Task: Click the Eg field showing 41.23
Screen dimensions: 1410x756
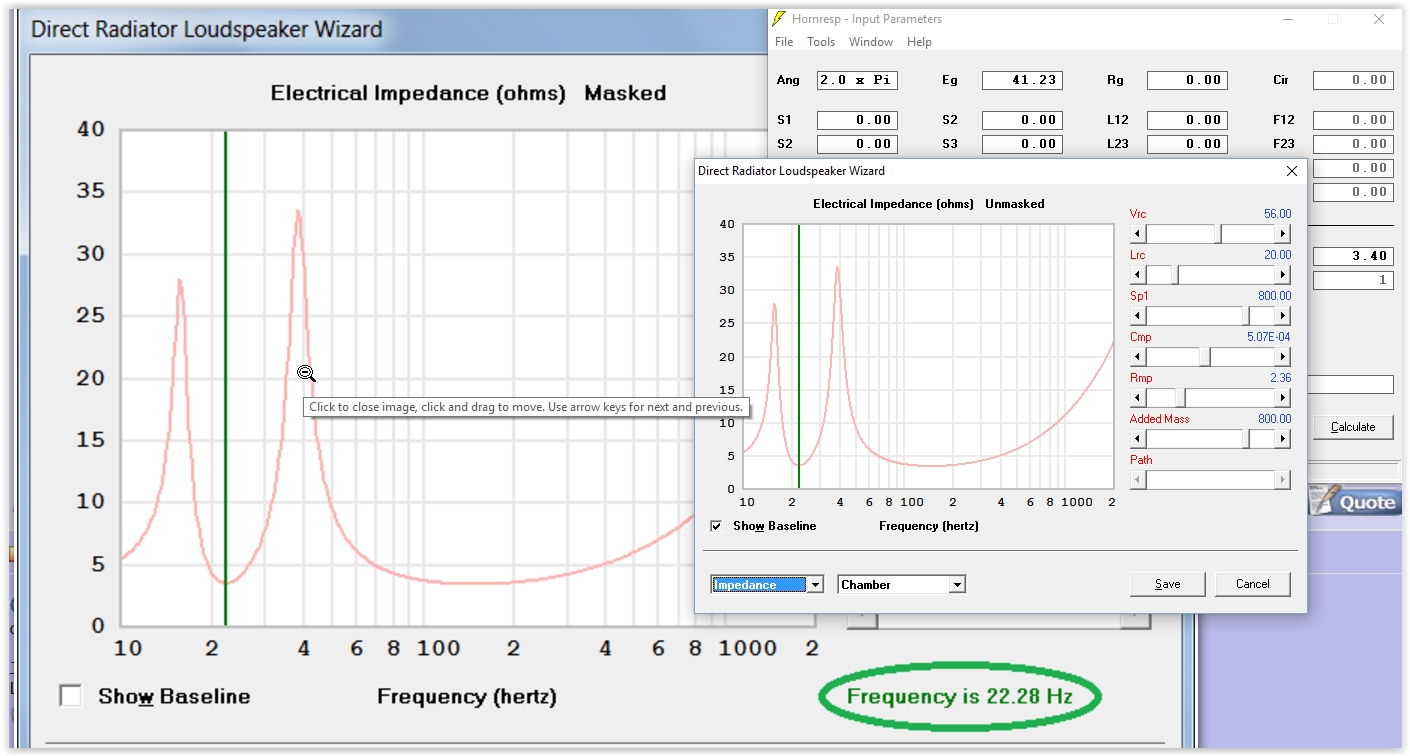Action: click(x=1022, y=80)
